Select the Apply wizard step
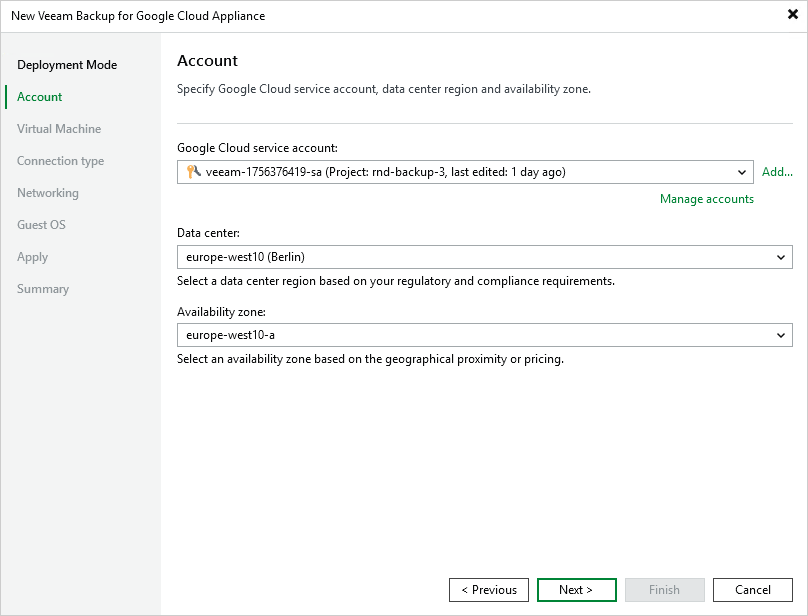 (x=32, y=257)
